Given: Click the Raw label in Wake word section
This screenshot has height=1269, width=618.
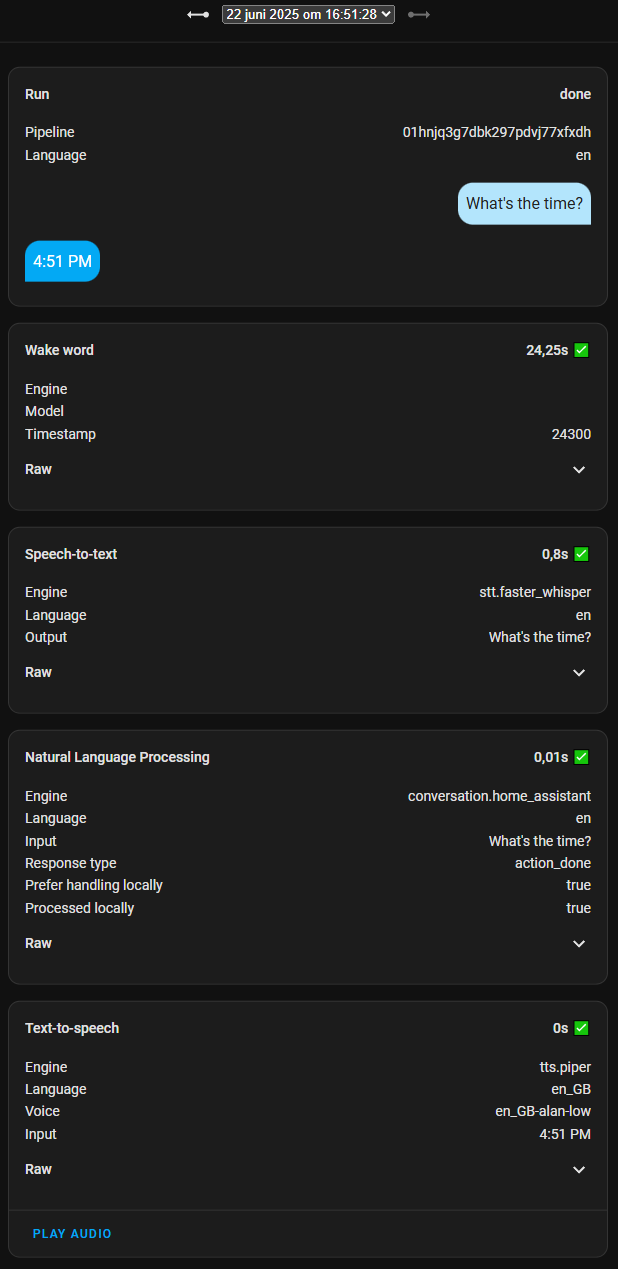Looking at the screenshot, I should 38,469.
